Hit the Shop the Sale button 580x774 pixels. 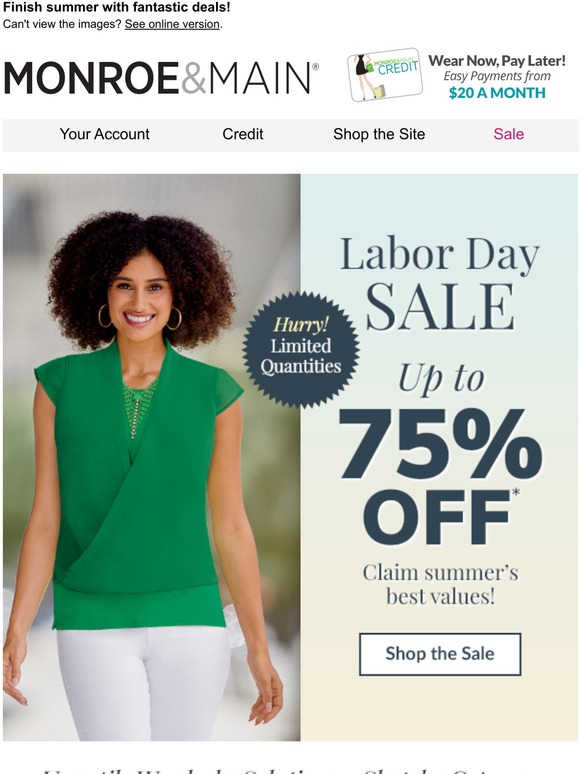[440, 654]
